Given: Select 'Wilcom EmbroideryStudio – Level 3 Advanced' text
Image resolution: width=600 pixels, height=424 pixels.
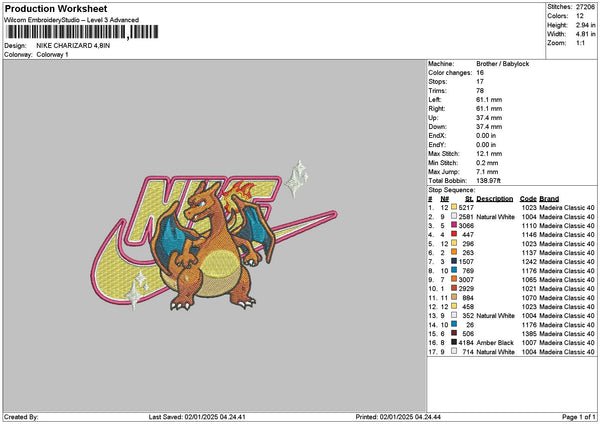Looking at the screenshot, I should (x=72, y=20).
